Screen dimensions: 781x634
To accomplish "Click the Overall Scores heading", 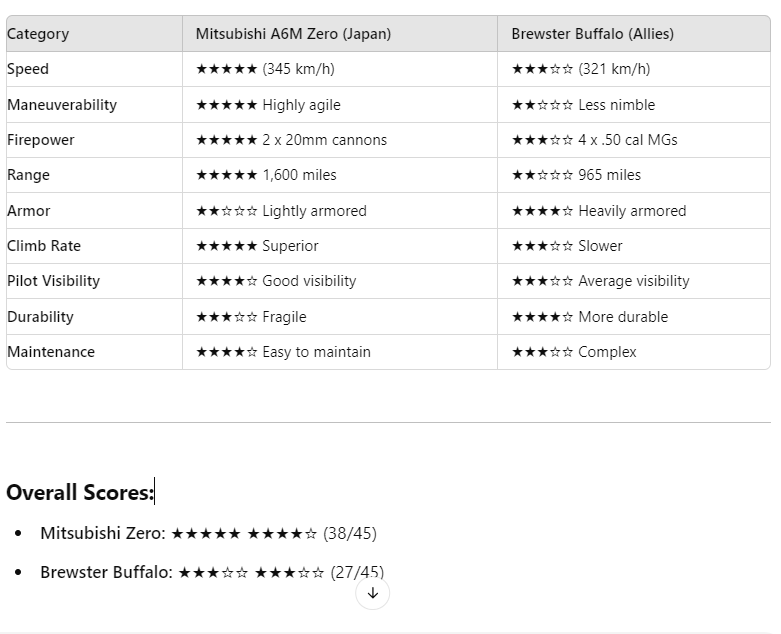I will coord(80,492).
